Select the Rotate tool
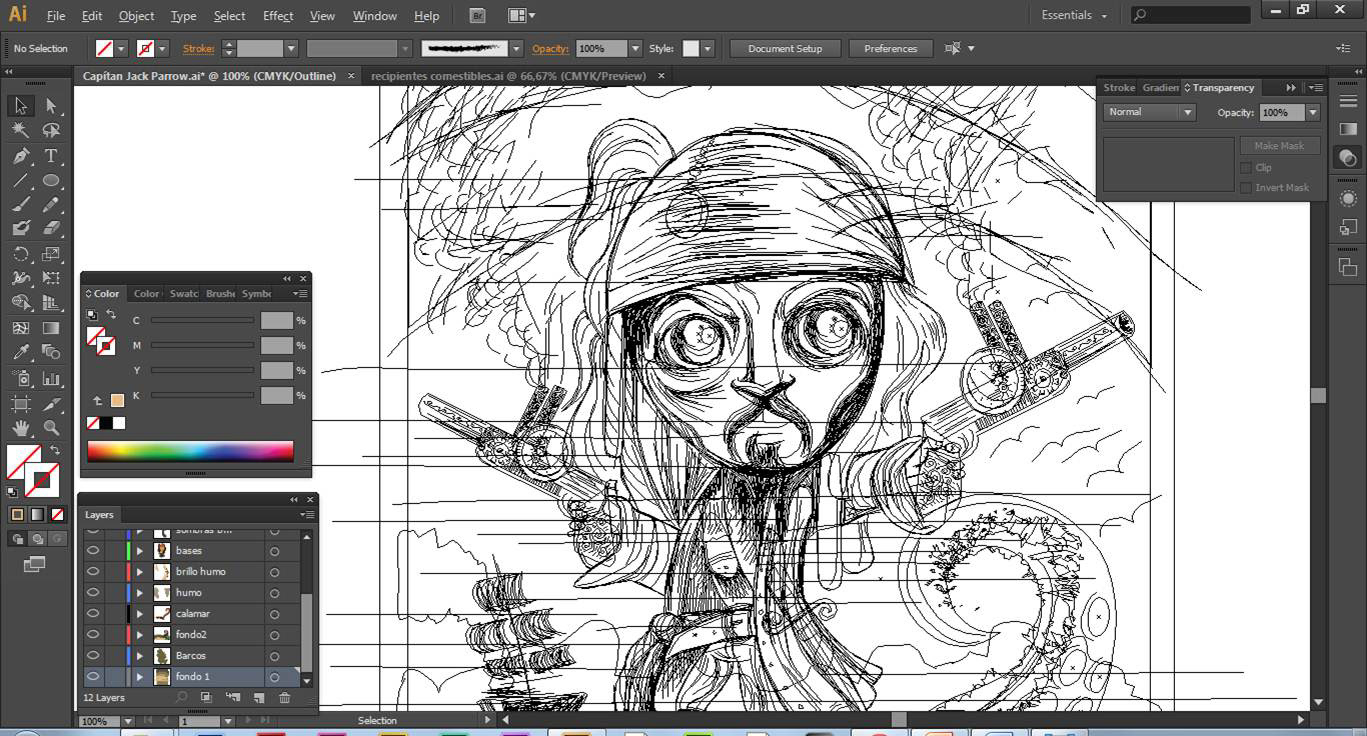1367x736 pixels. 20,254
